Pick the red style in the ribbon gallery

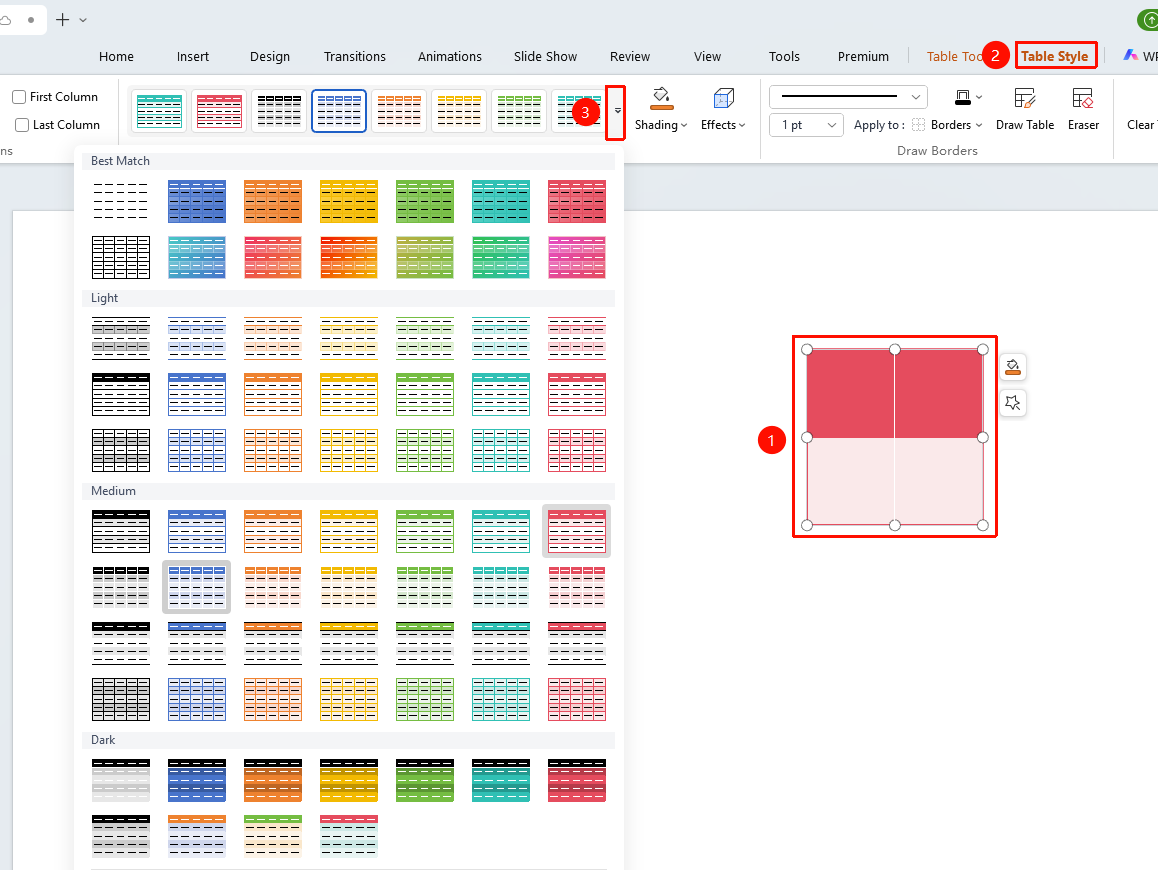pos(219,111)
